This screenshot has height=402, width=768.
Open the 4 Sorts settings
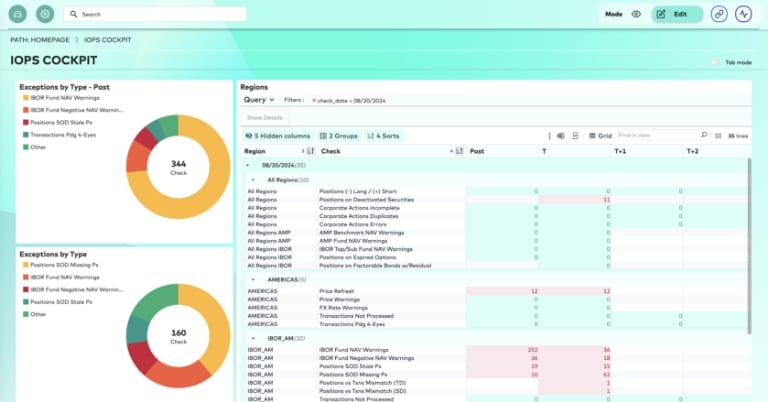click(384, 135)
